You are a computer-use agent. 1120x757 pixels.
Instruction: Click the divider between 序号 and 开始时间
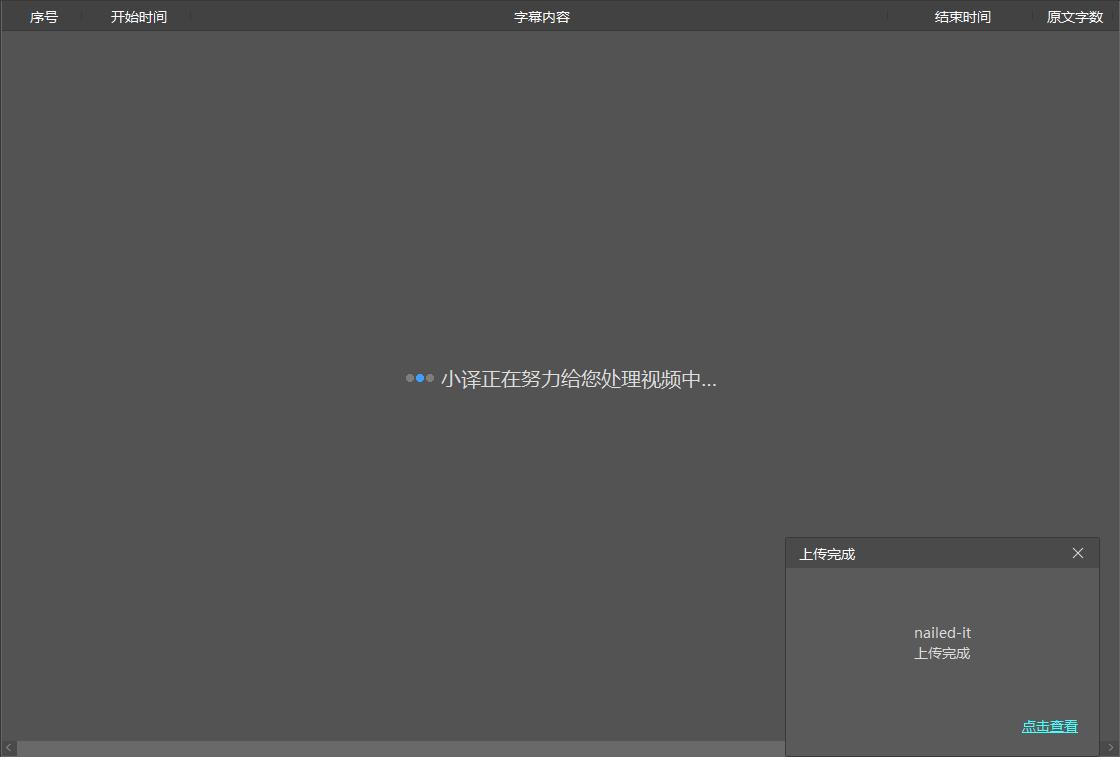coord(82,17)
